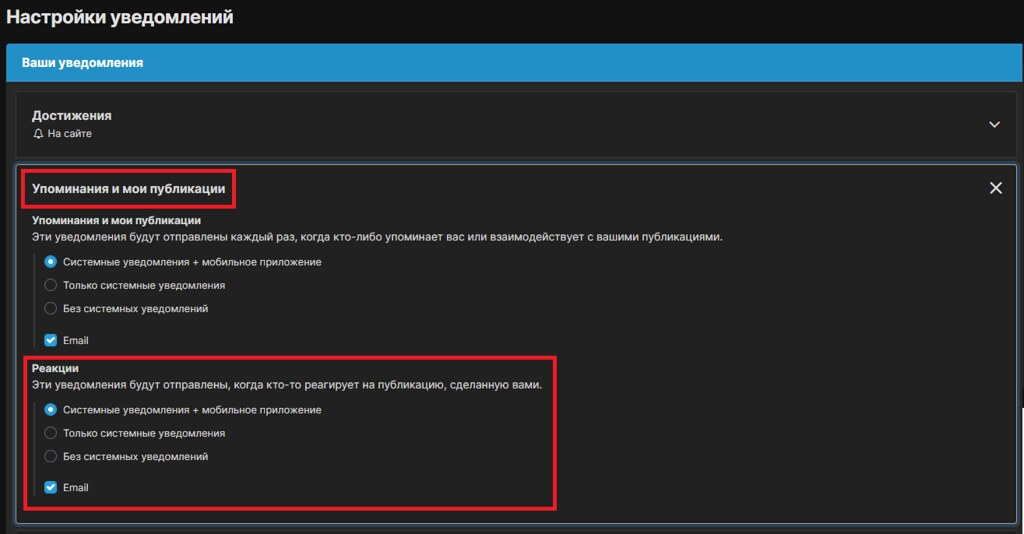Toggle the Email checkbox above Реакции heading
The image size is (1024, 534).
point(51,340)
